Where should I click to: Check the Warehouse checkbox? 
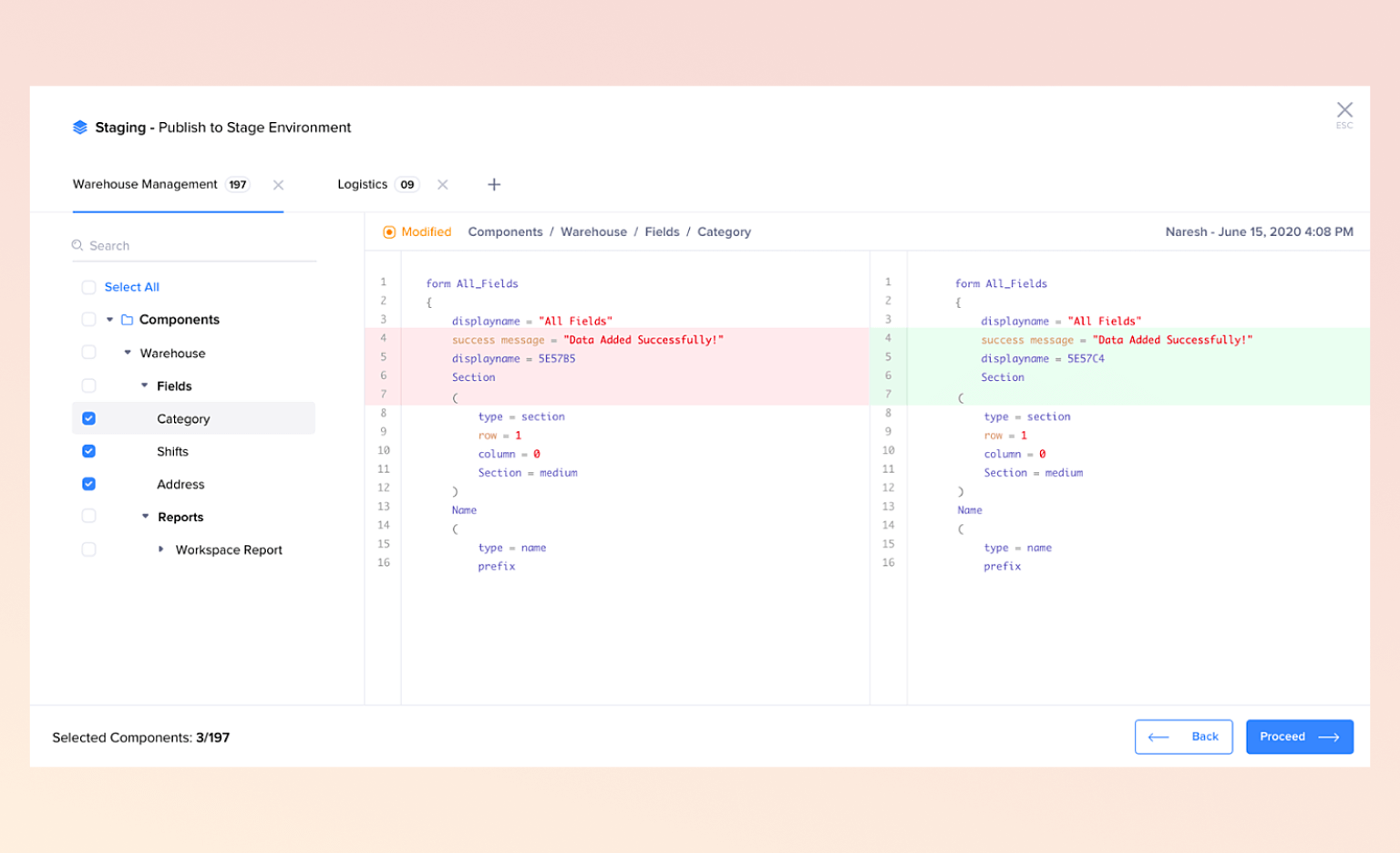[x=88, y=353]
